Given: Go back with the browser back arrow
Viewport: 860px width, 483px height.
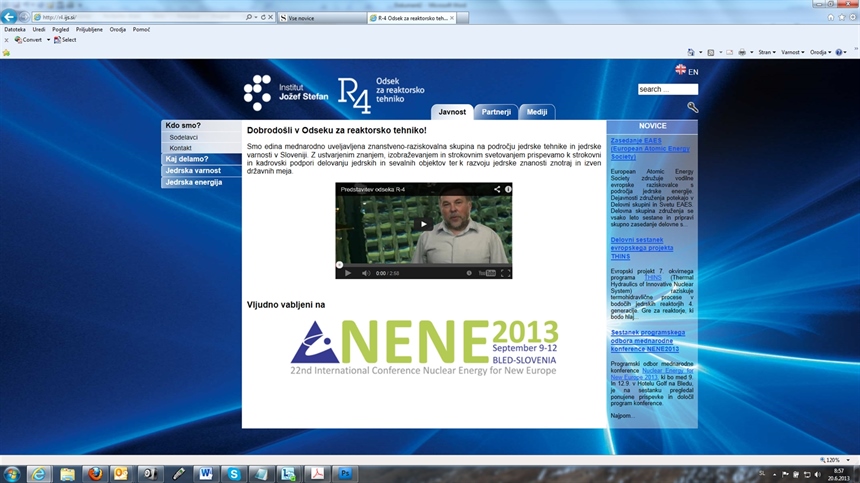Looking at the screenshot, I should coord(9,16).
